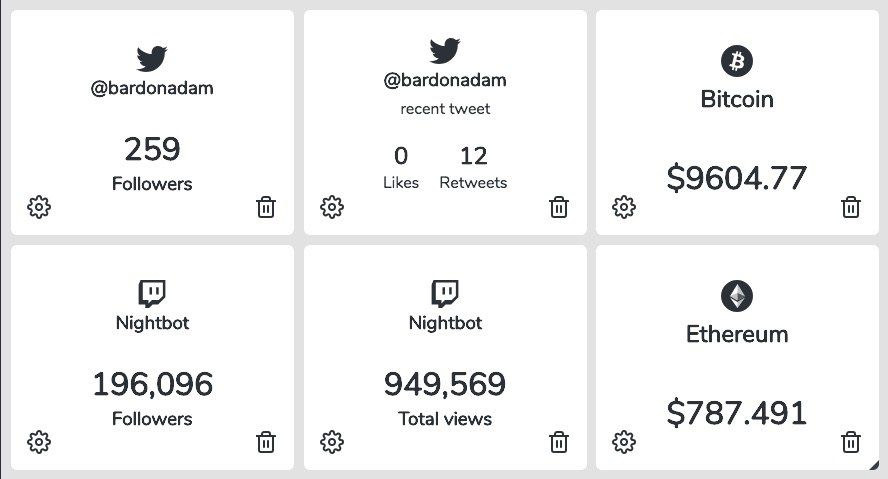Delete the Bitcoin price card
Image resolution: width=888 pixels, height=479 pixels.
click(x=851, y=207)
